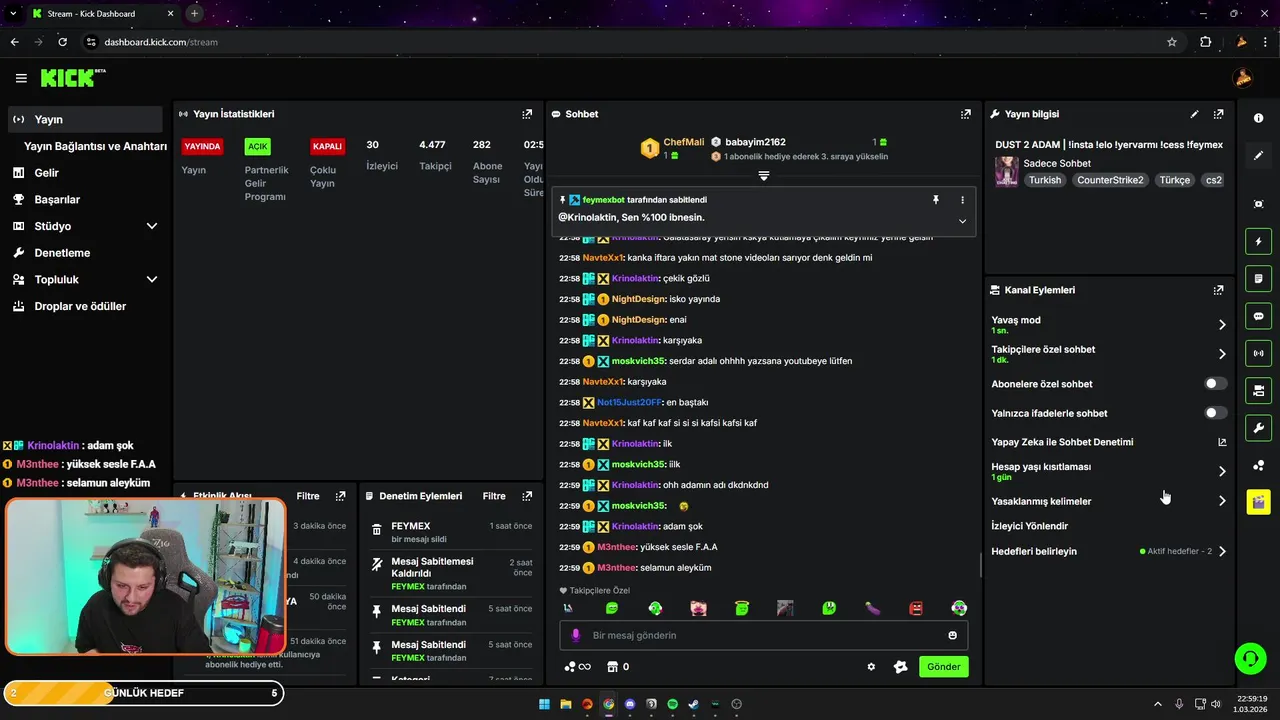Click the yellow clapperboard sidebar icon
Viewport: 1280px width, 720px height.
pyautogui.click(x=1258, y=502)
